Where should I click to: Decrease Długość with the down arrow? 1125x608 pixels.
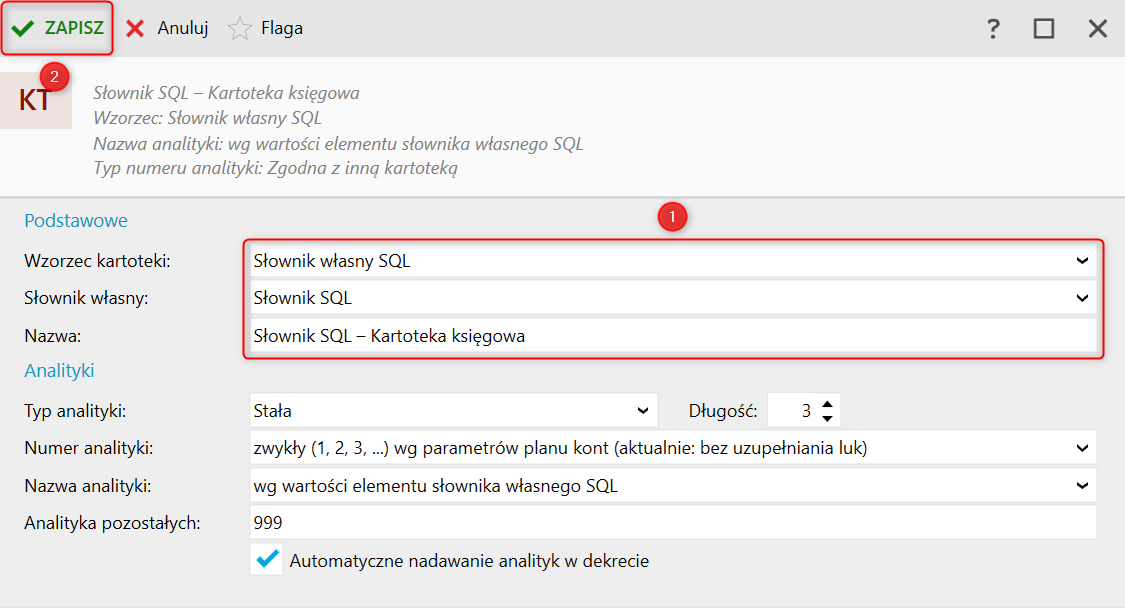click(x=827, y=417)
